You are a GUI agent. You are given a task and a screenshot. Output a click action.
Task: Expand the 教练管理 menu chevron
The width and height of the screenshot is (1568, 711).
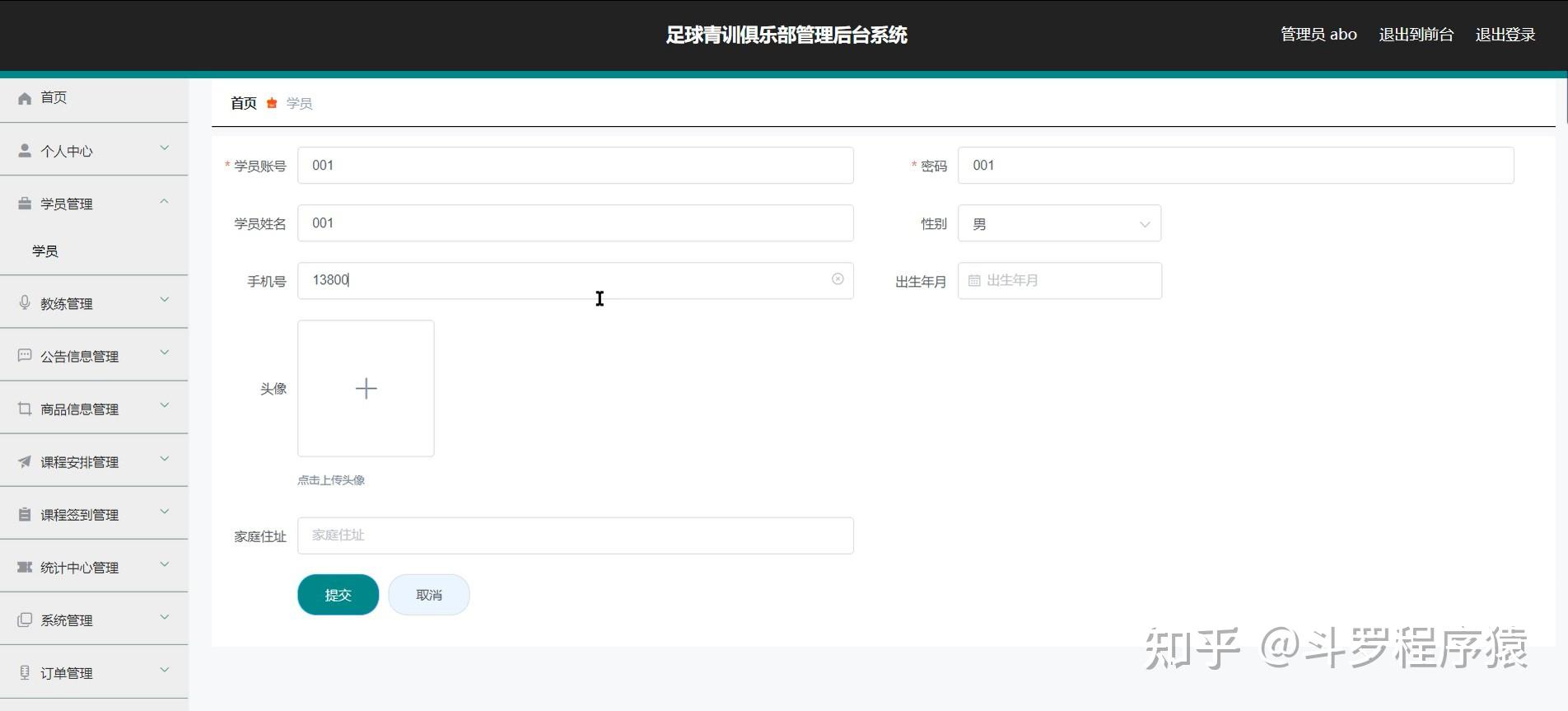coord(165,300)
